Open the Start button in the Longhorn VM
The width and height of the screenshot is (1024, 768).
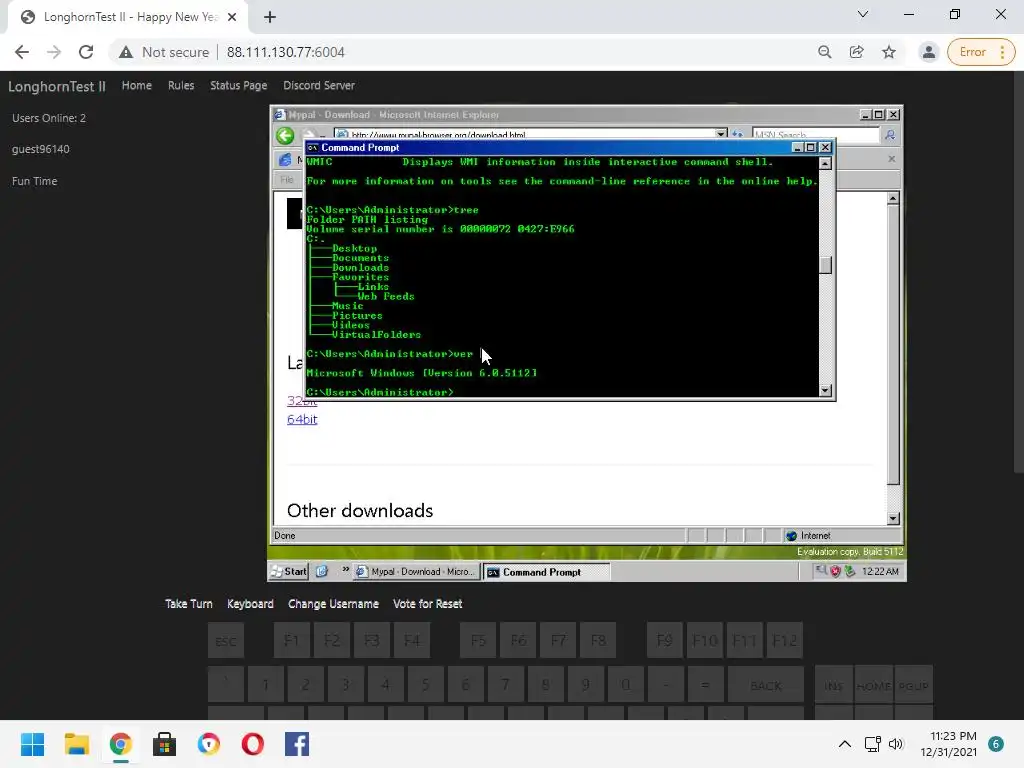(x=289, y=572)
